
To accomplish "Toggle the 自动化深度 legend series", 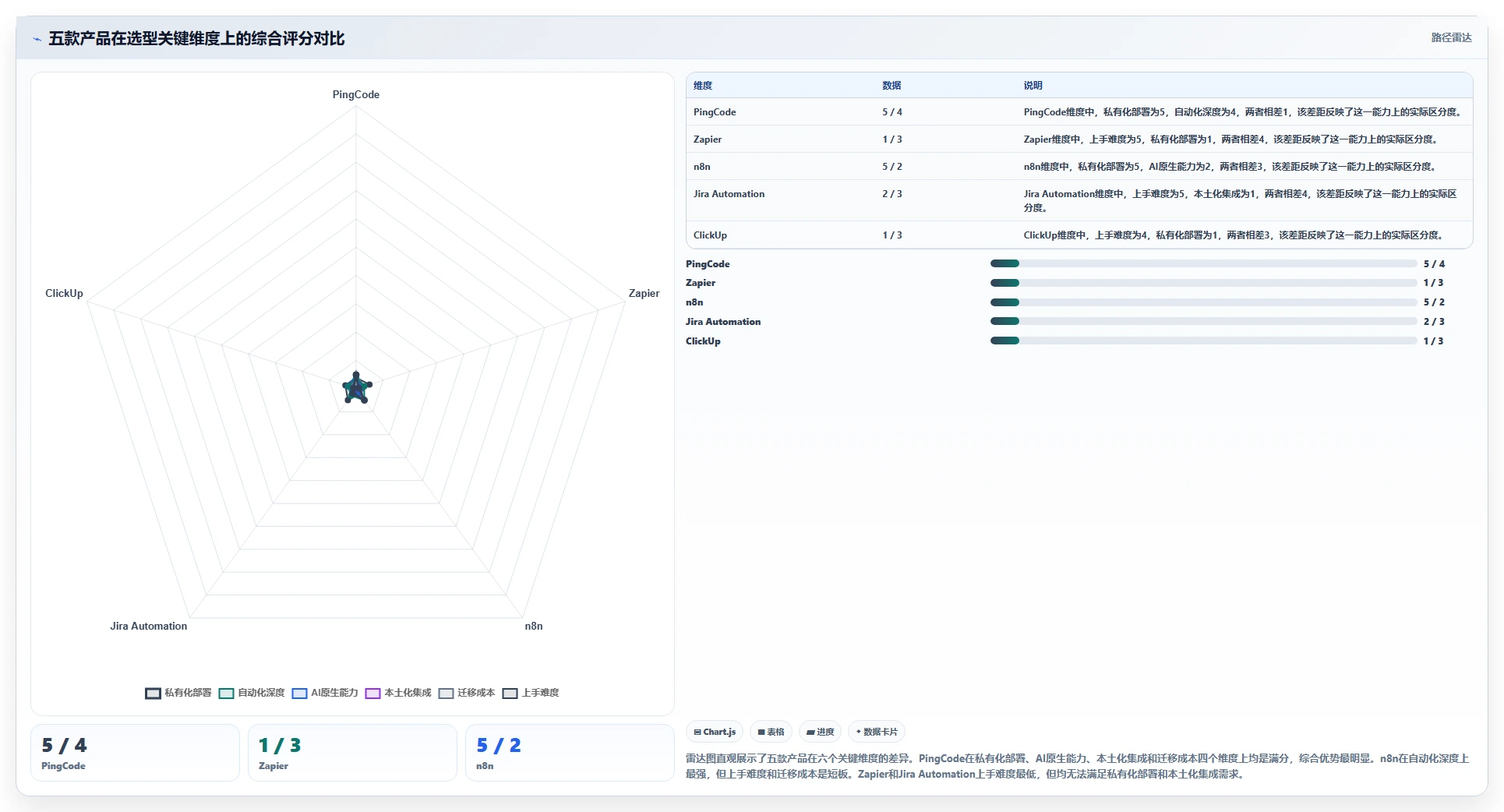I will [252, 693].
